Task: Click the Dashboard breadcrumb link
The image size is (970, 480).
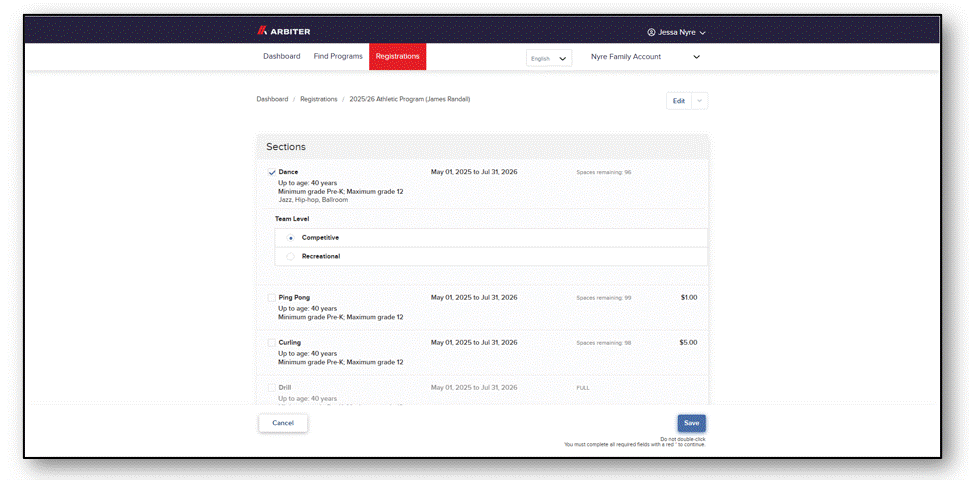Action: 272,99
